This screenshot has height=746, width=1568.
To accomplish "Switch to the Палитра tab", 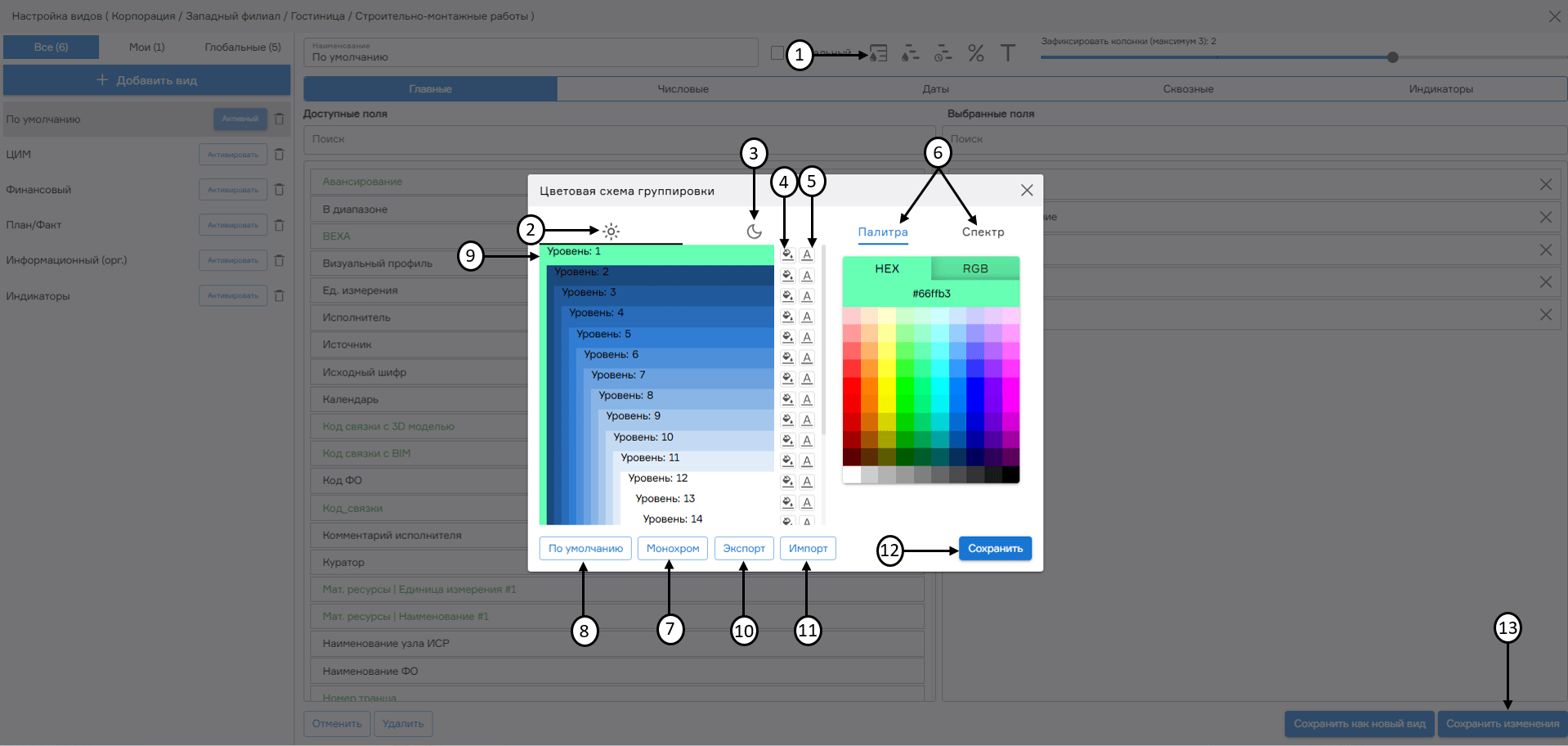I will tap(882, 232).
